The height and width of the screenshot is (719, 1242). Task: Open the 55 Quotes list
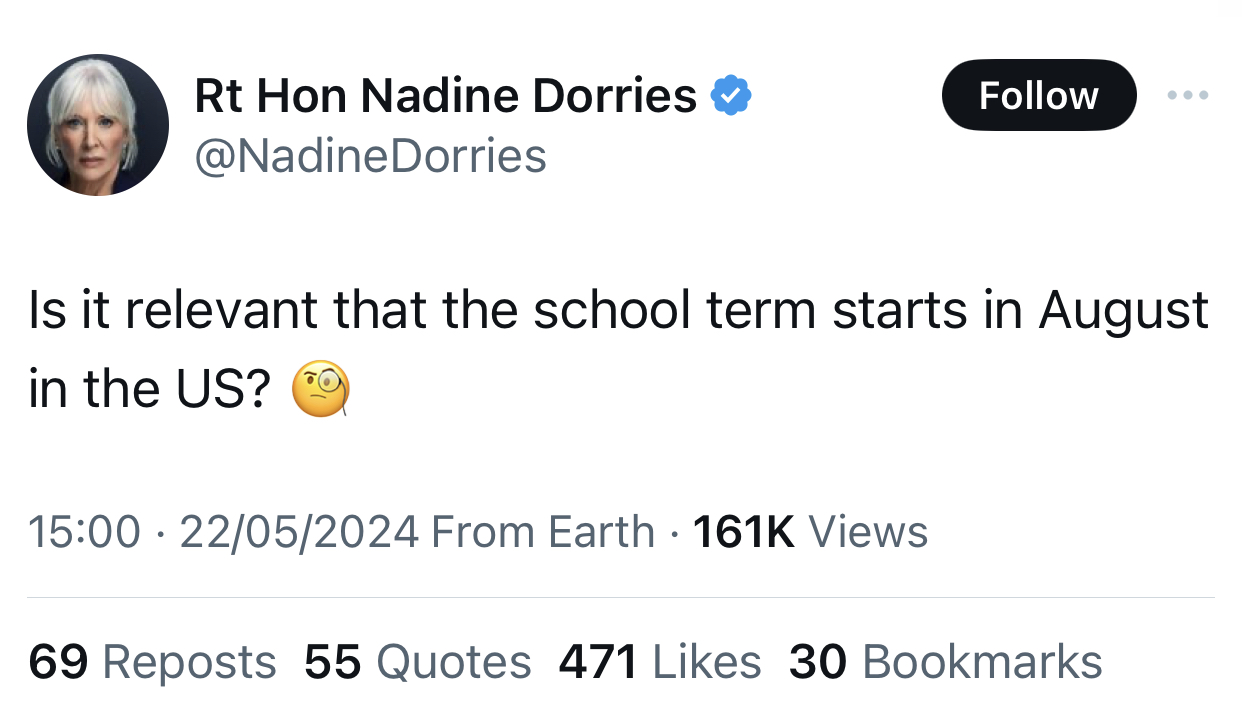417,662
